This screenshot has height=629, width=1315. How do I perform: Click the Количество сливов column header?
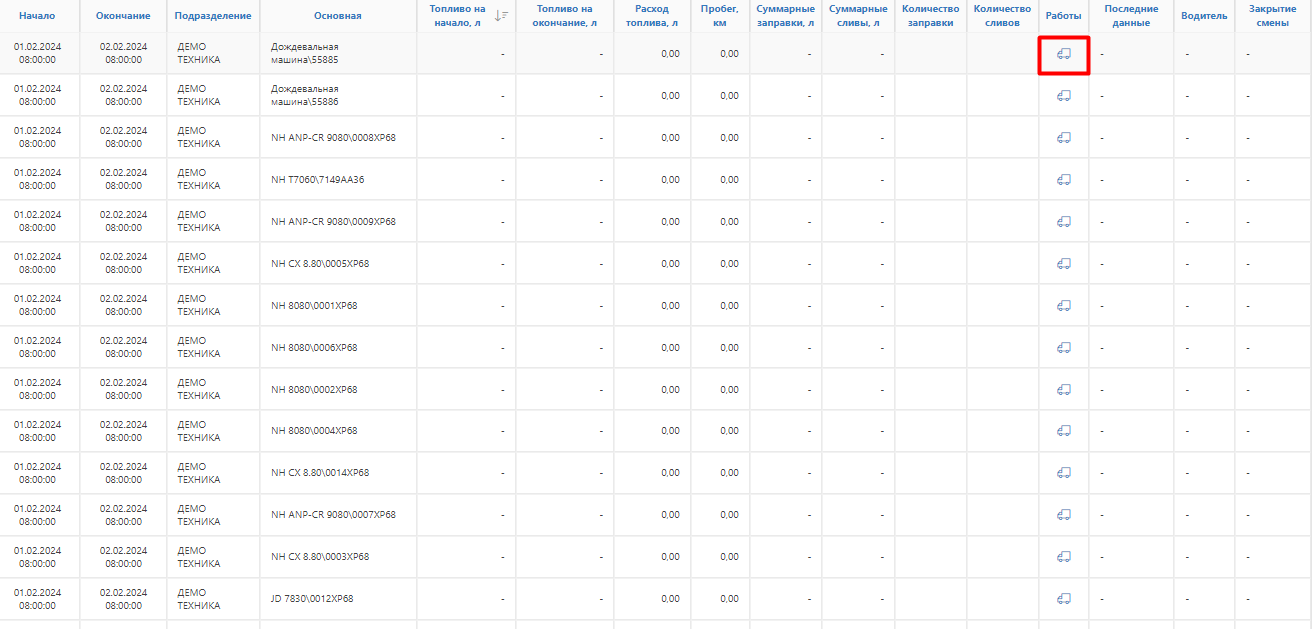click(x=1002, y=15)
